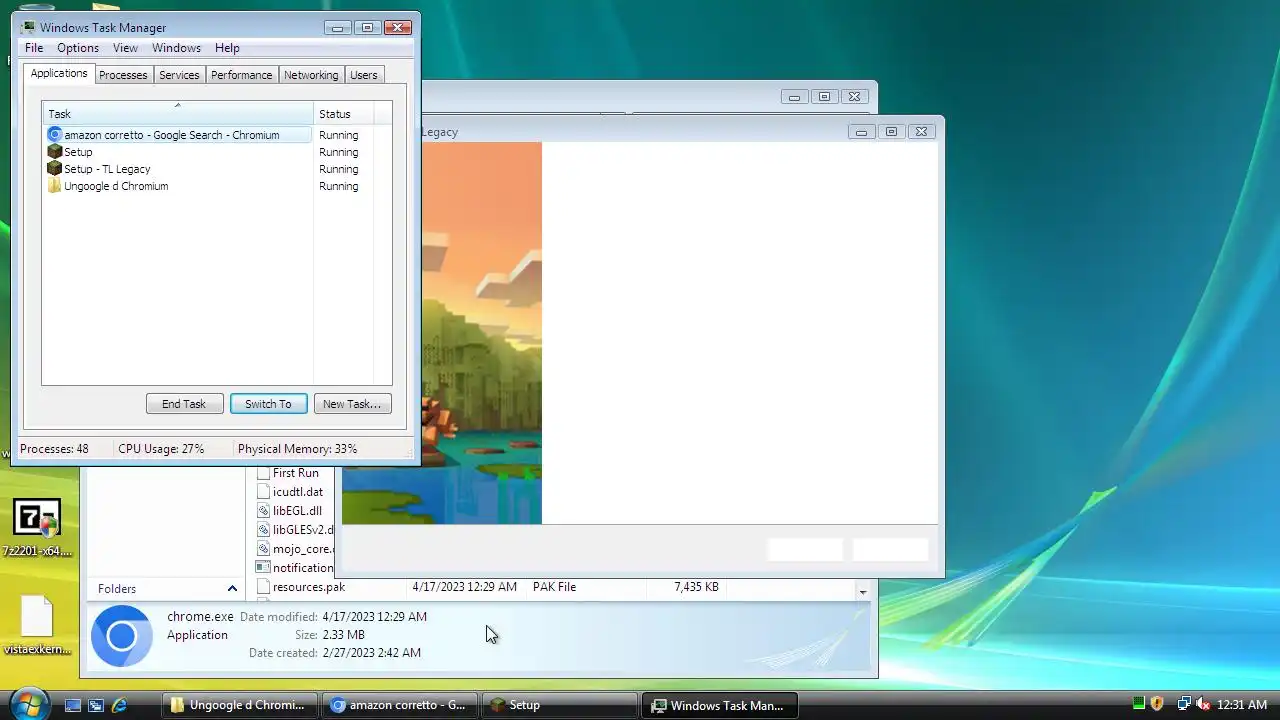This screenshot has width=1280, height=720.
Task: Switch to the Networking tab
Action: coord(311,75)
